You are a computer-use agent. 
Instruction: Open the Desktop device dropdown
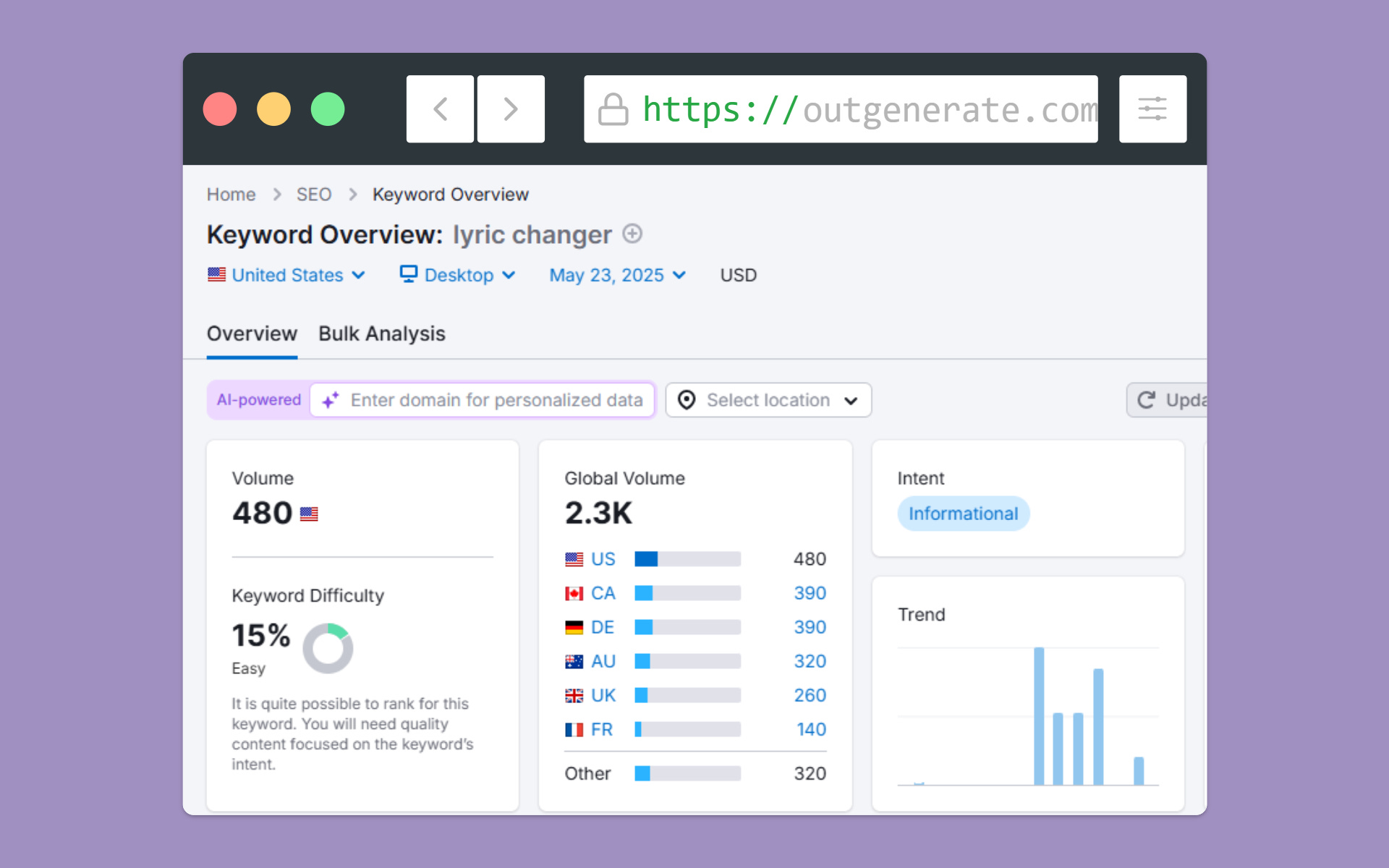click(458, 275)
